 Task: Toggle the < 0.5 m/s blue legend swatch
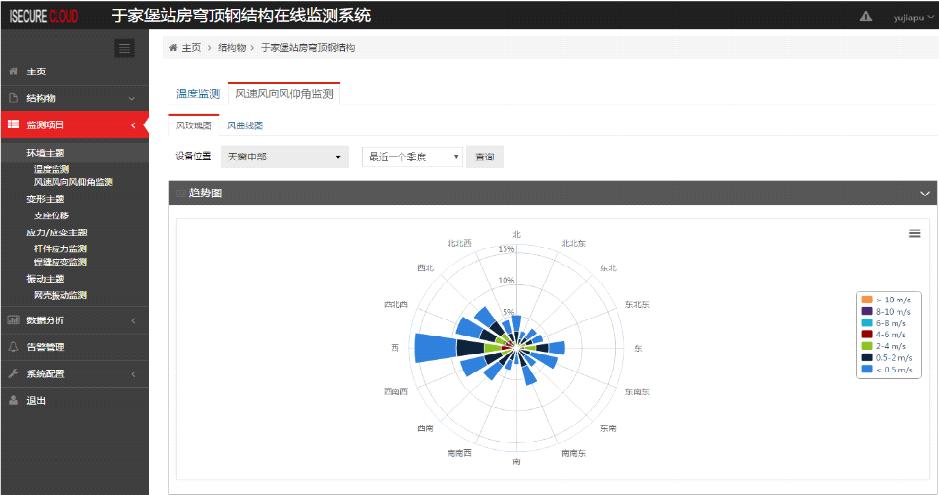(x=867, y=369)
